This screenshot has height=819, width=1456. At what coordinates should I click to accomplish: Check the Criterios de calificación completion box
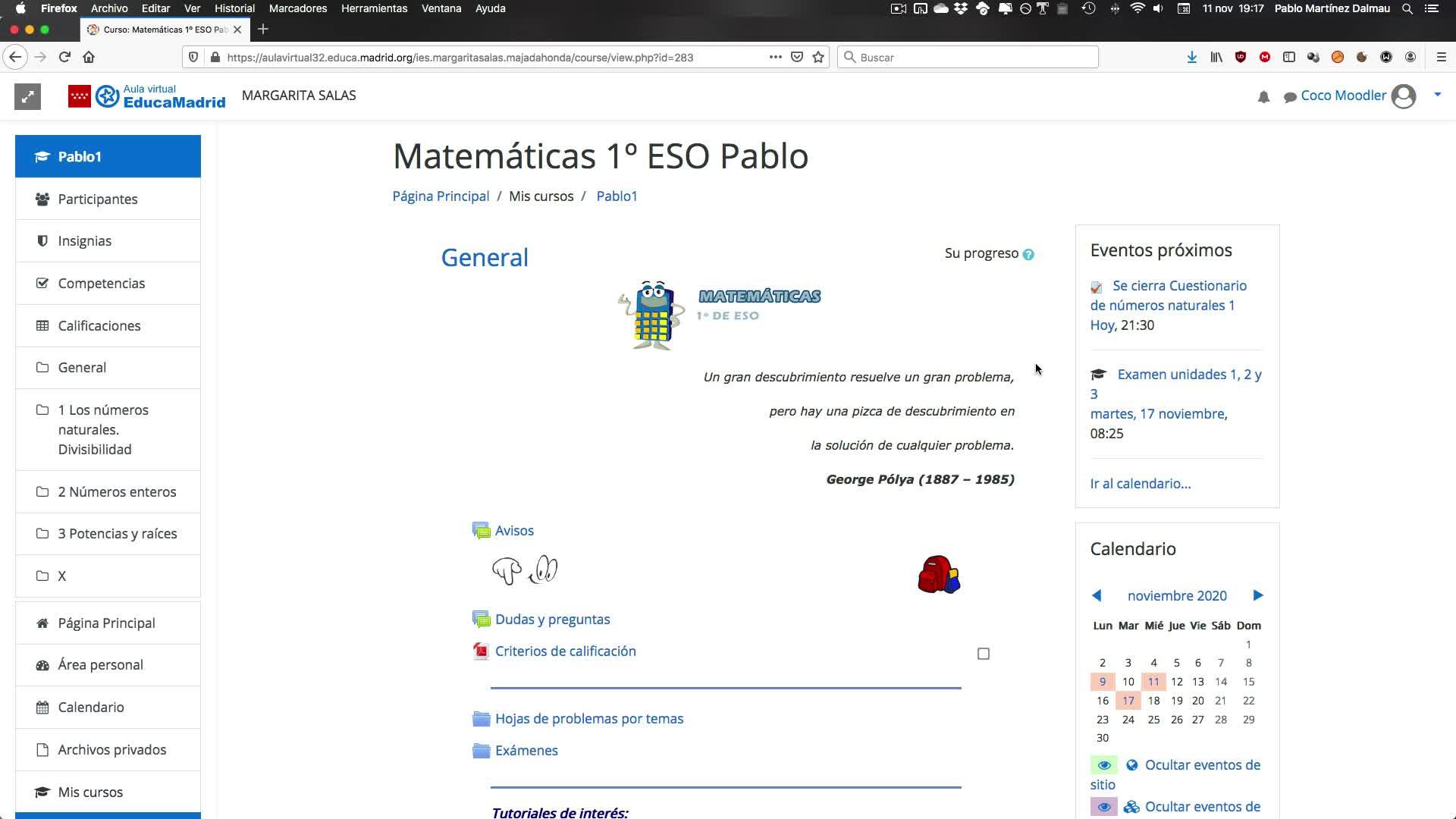point(984,654)
